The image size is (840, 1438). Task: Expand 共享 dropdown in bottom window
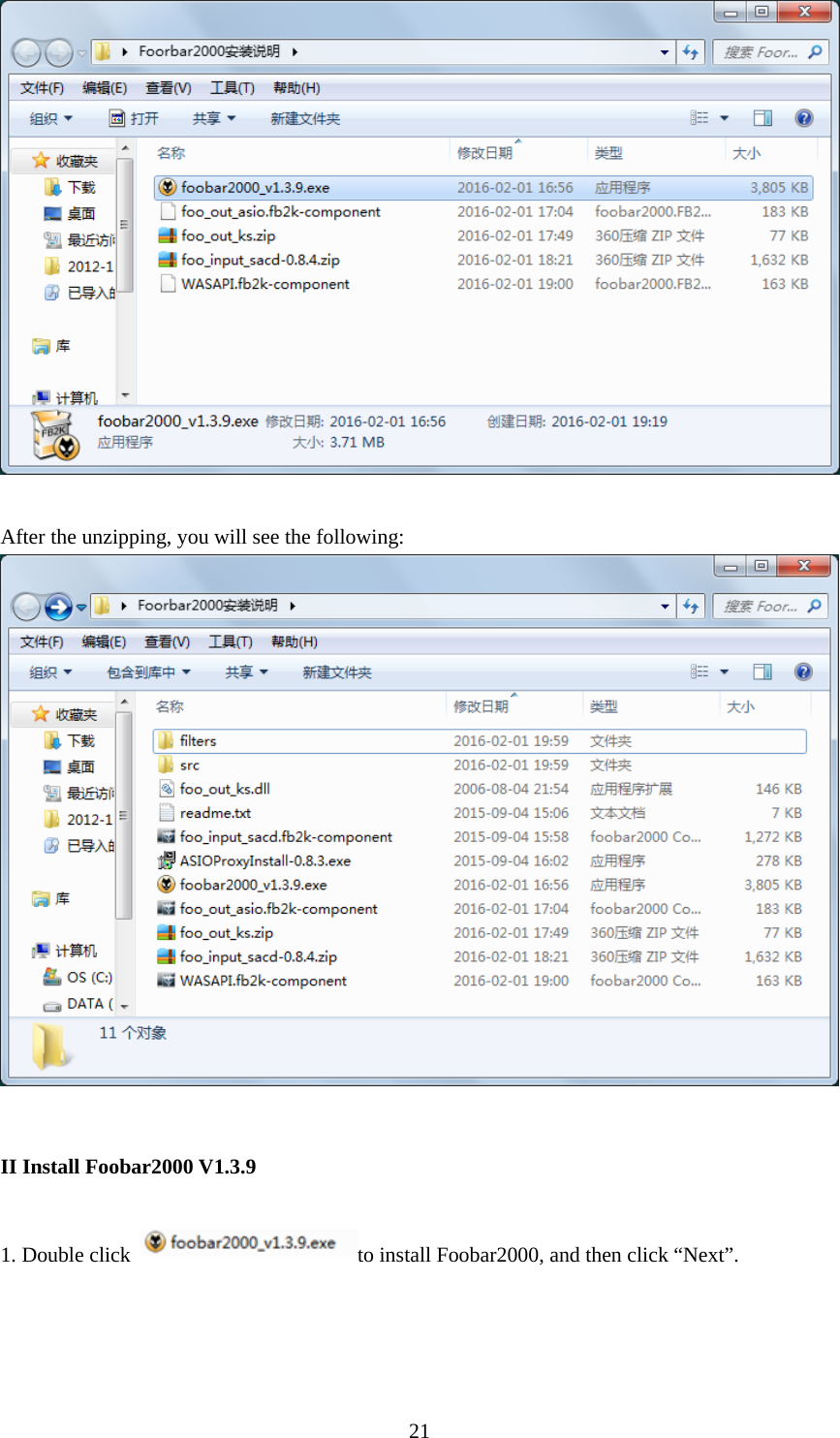pyautogui.click(x=246, y=672)
